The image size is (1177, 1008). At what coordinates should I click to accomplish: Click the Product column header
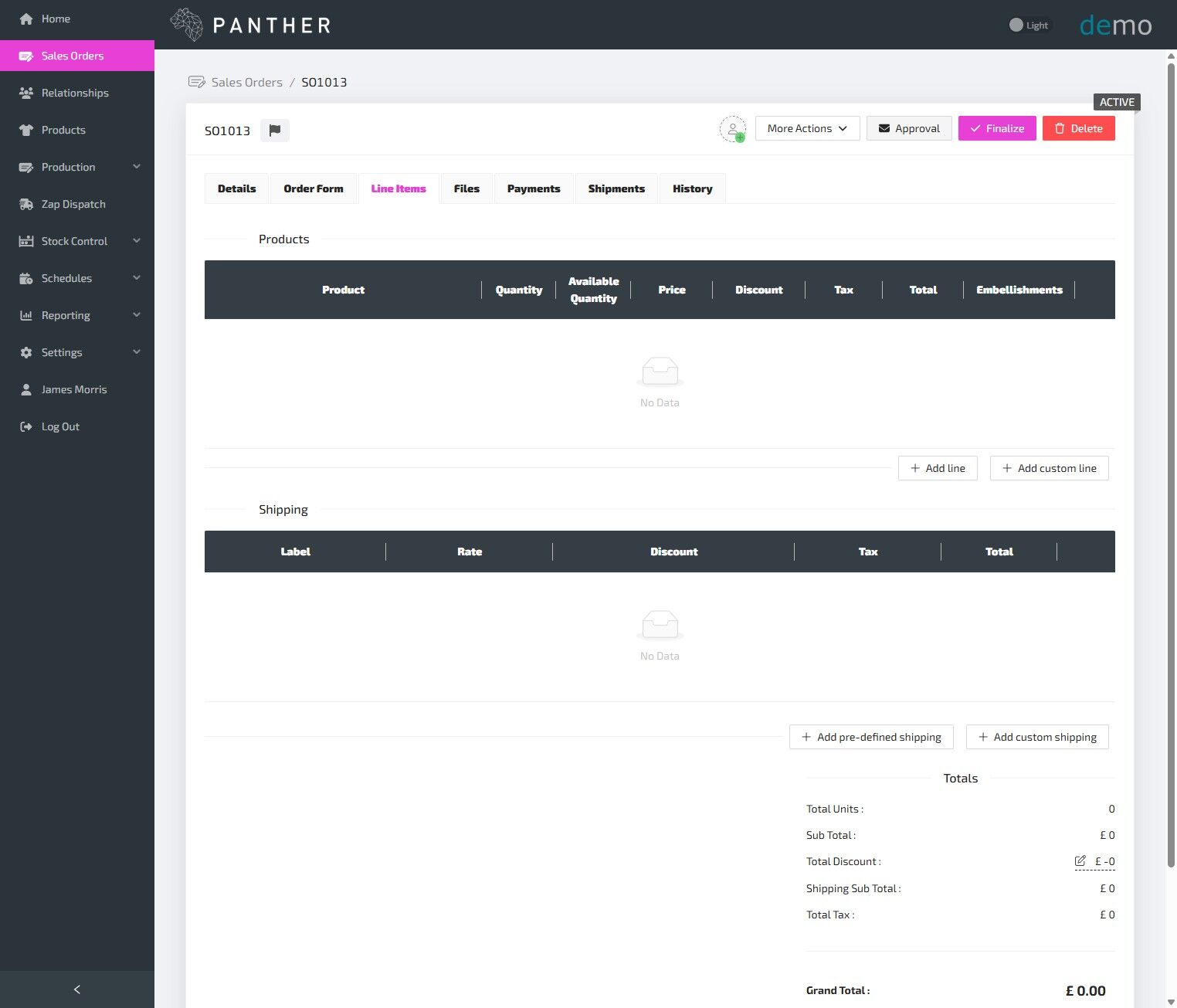[x=343, y=290]
